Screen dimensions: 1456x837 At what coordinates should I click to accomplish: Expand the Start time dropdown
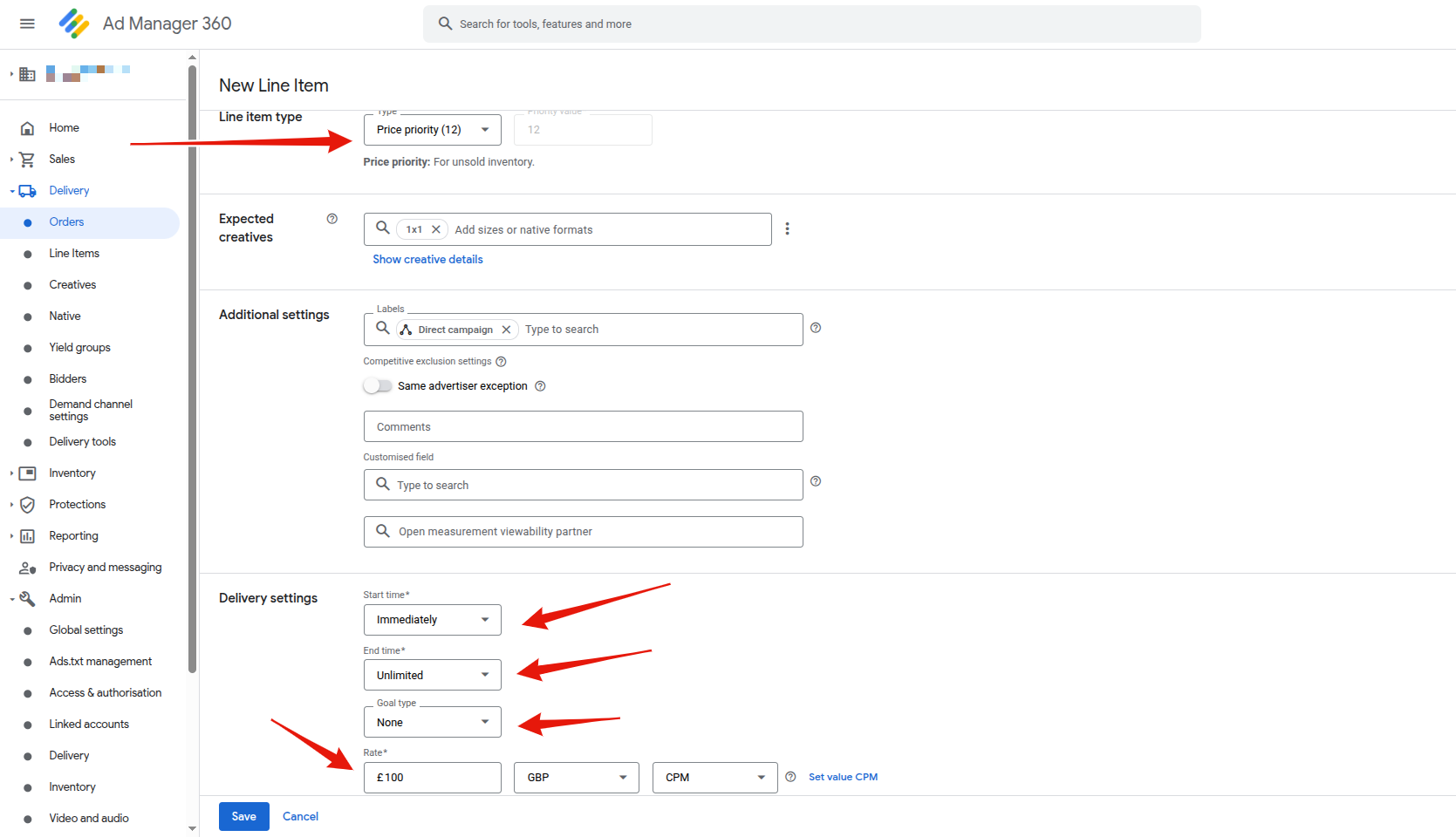pos(432,620)
